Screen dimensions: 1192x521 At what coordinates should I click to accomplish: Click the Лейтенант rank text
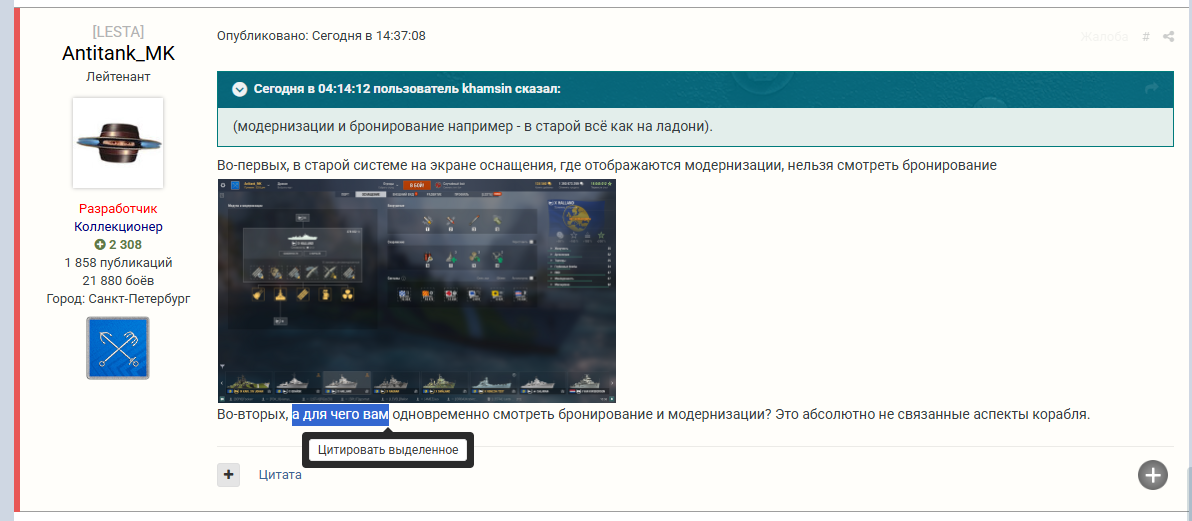(x=118, y=77)
